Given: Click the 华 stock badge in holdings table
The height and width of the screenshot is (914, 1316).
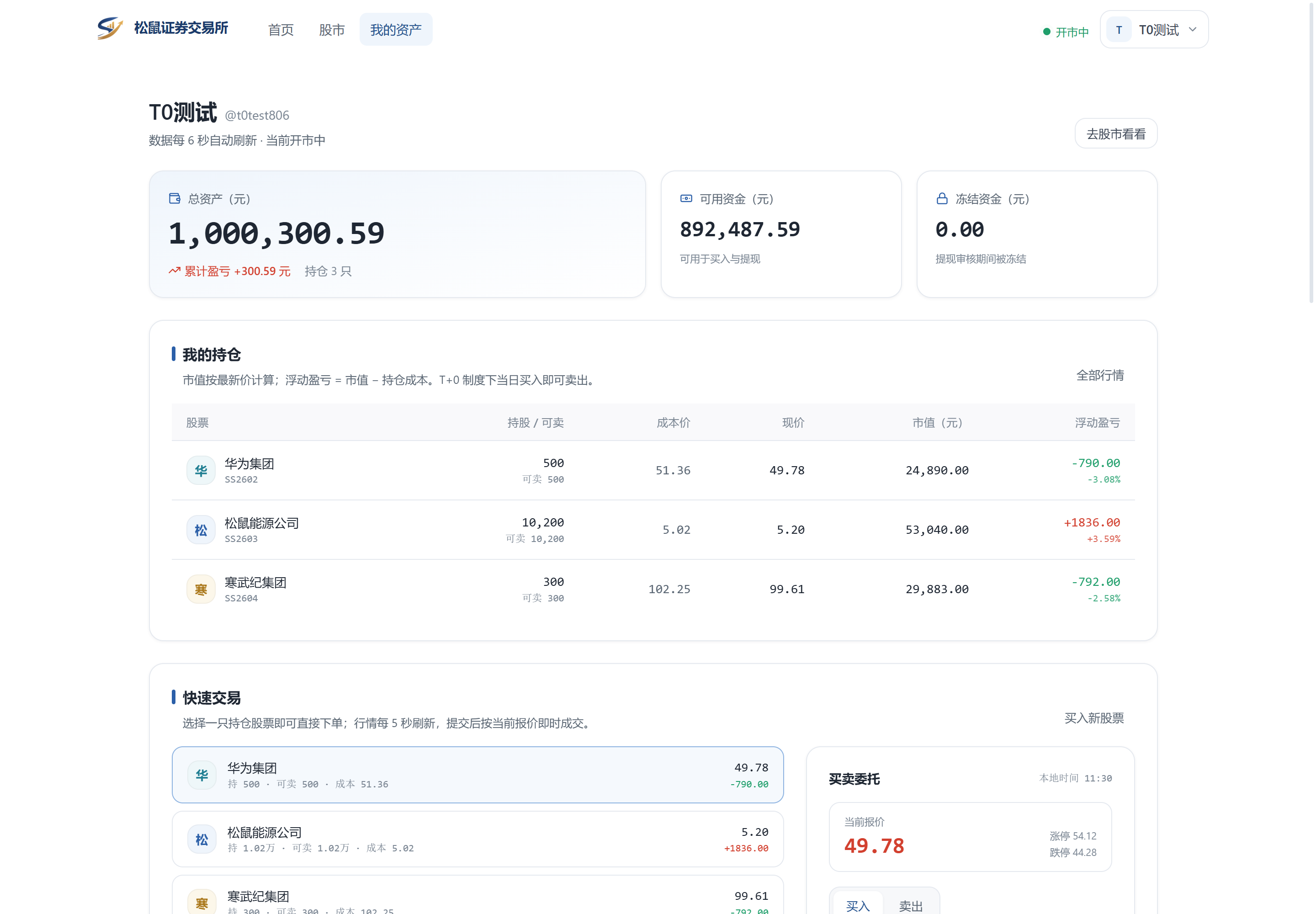Looking at the screenshot, I should coord(201,470).
